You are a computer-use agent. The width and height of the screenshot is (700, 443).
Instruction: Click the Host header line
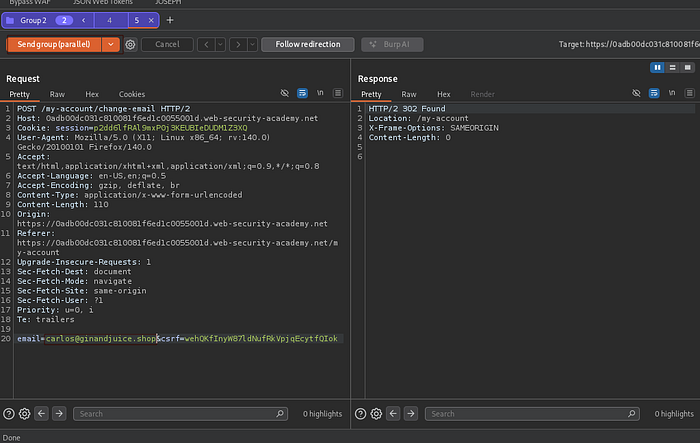point(167,118)
